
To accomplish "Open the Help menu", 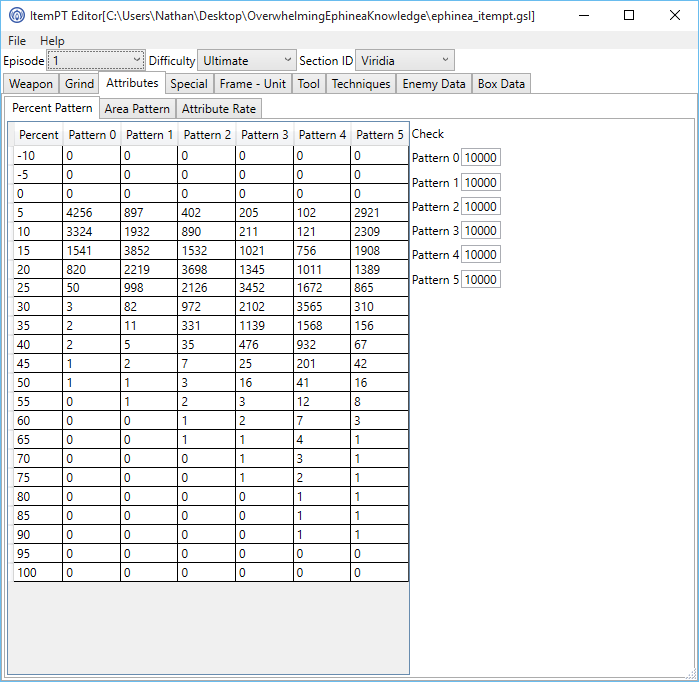I will [x=52, y=41].
